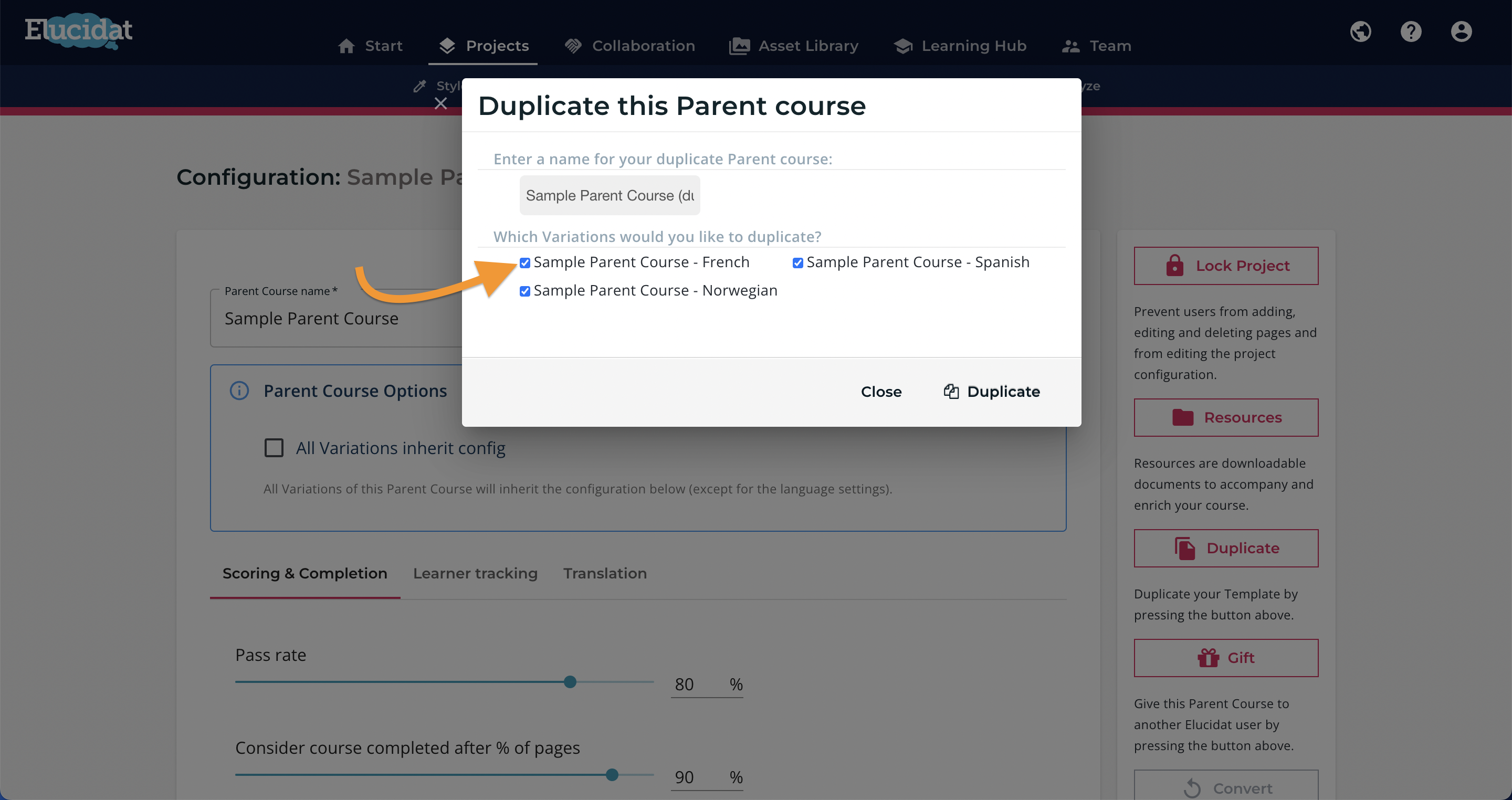The height and width of the screenshot is (800, 1512).
Task: Confirm Duplicate in the dialog footer
Action: [x=992, y=392]
